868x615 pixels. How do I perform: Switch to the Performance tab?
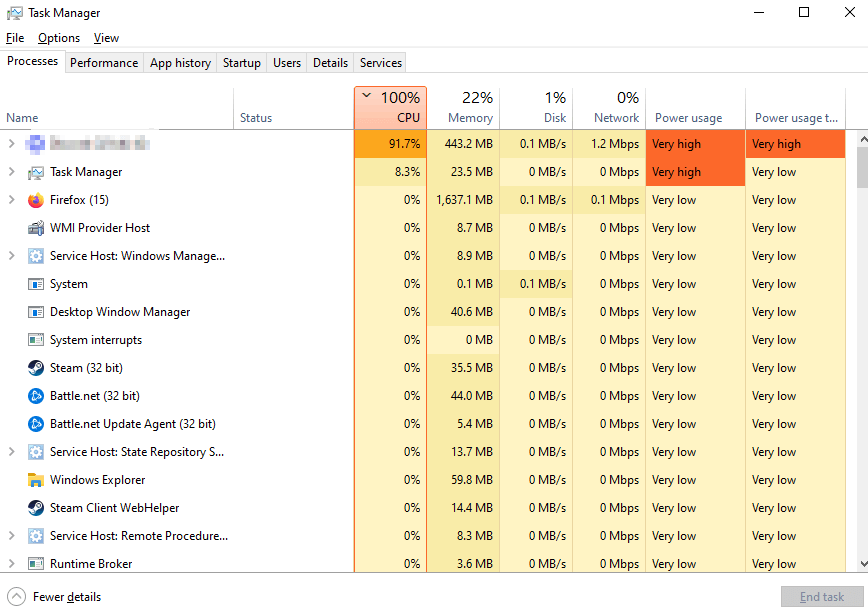click(104, 62)
